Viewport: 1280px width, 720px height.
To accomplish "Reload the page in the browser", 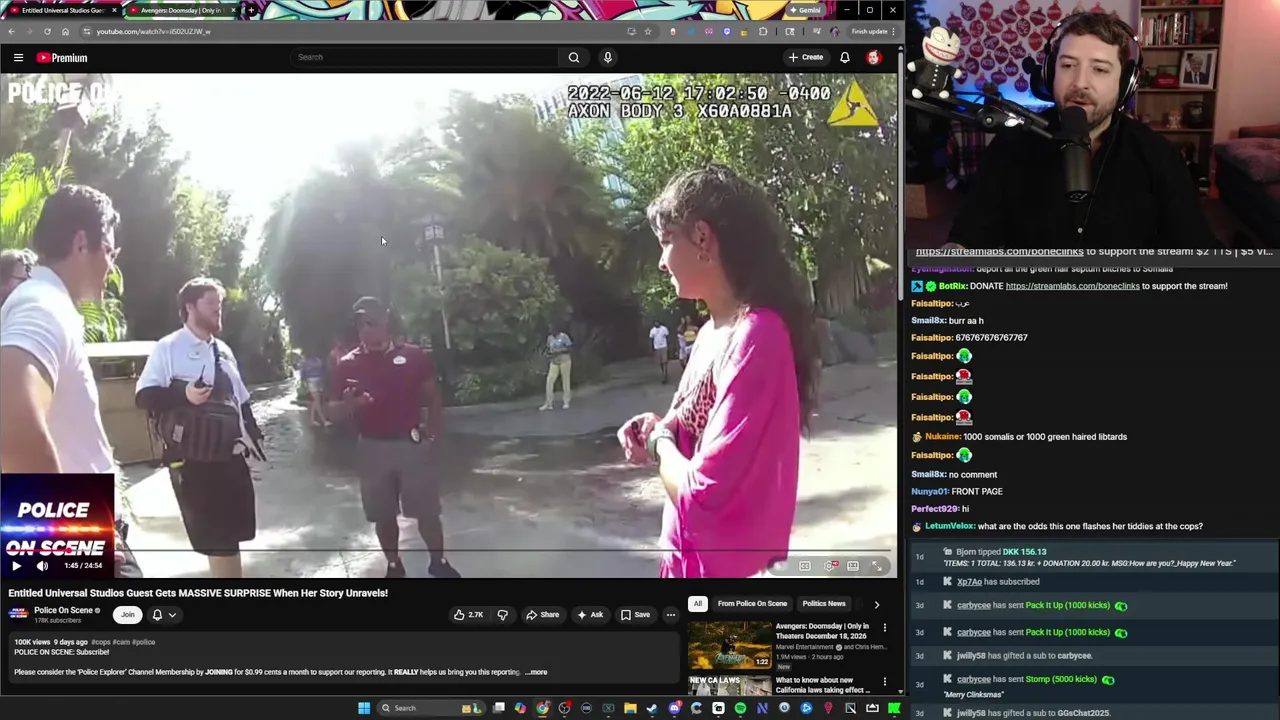I will [47, 31].
